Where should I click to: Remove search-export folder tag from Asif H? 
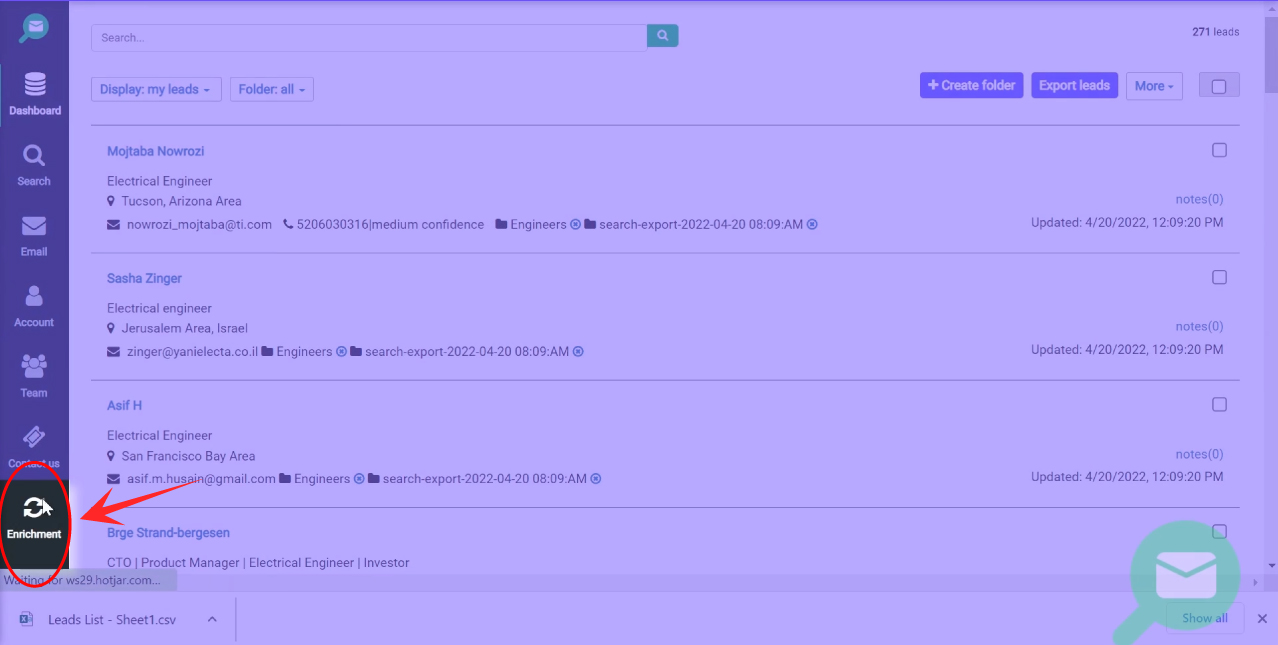click(596, 479)
